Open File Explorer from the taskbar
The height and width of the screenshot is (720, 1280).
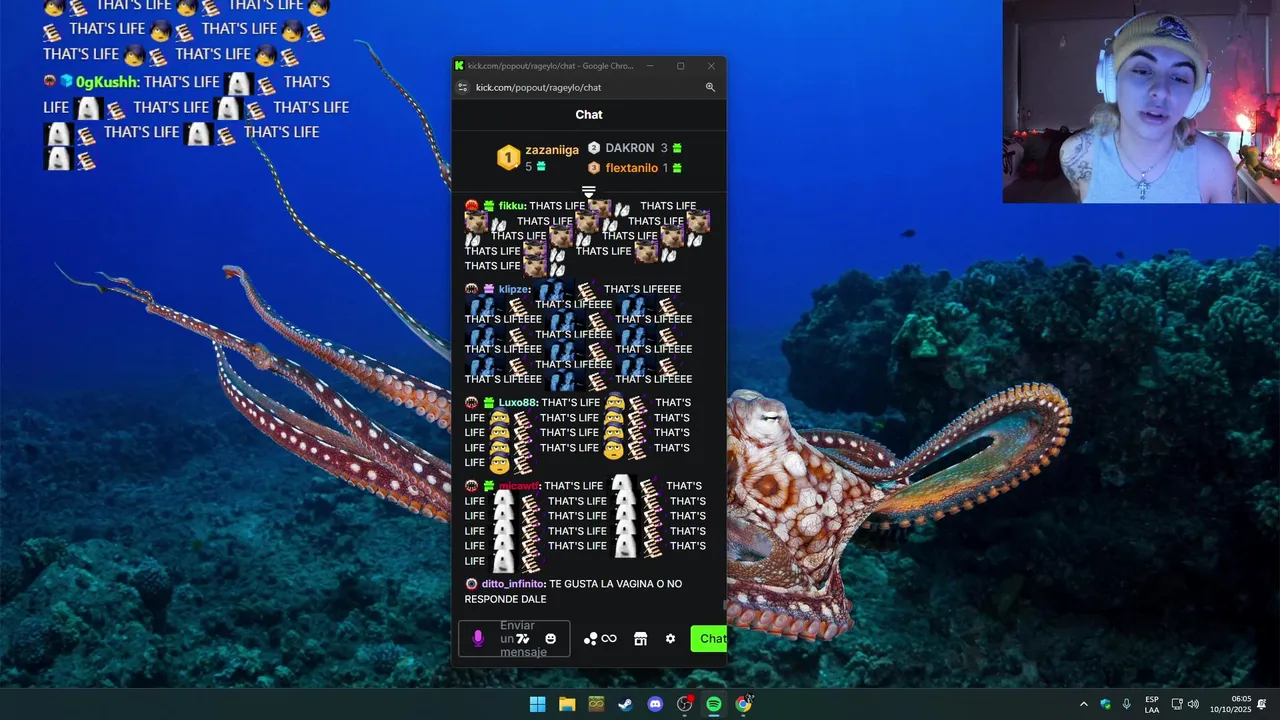pyautogui.click(x=567, y=704)
